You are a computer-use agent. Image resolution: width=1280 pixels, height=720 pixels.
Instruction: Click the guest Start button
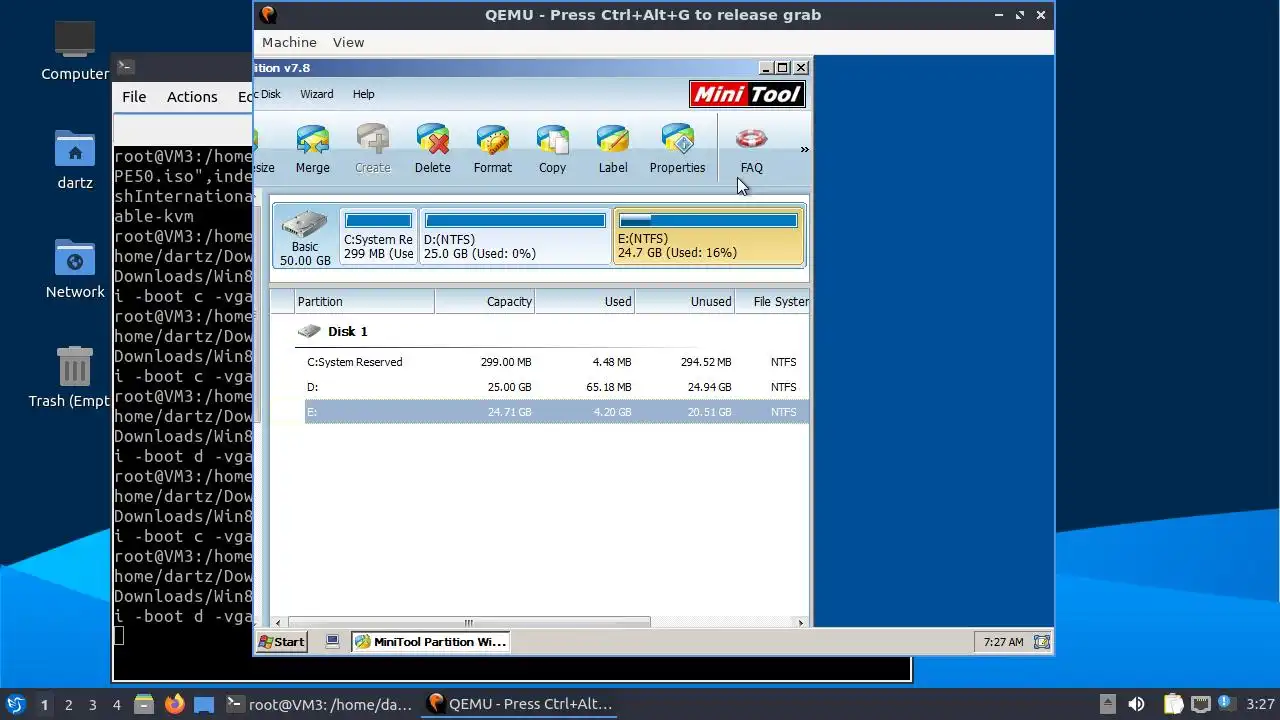tap(281, 642)
